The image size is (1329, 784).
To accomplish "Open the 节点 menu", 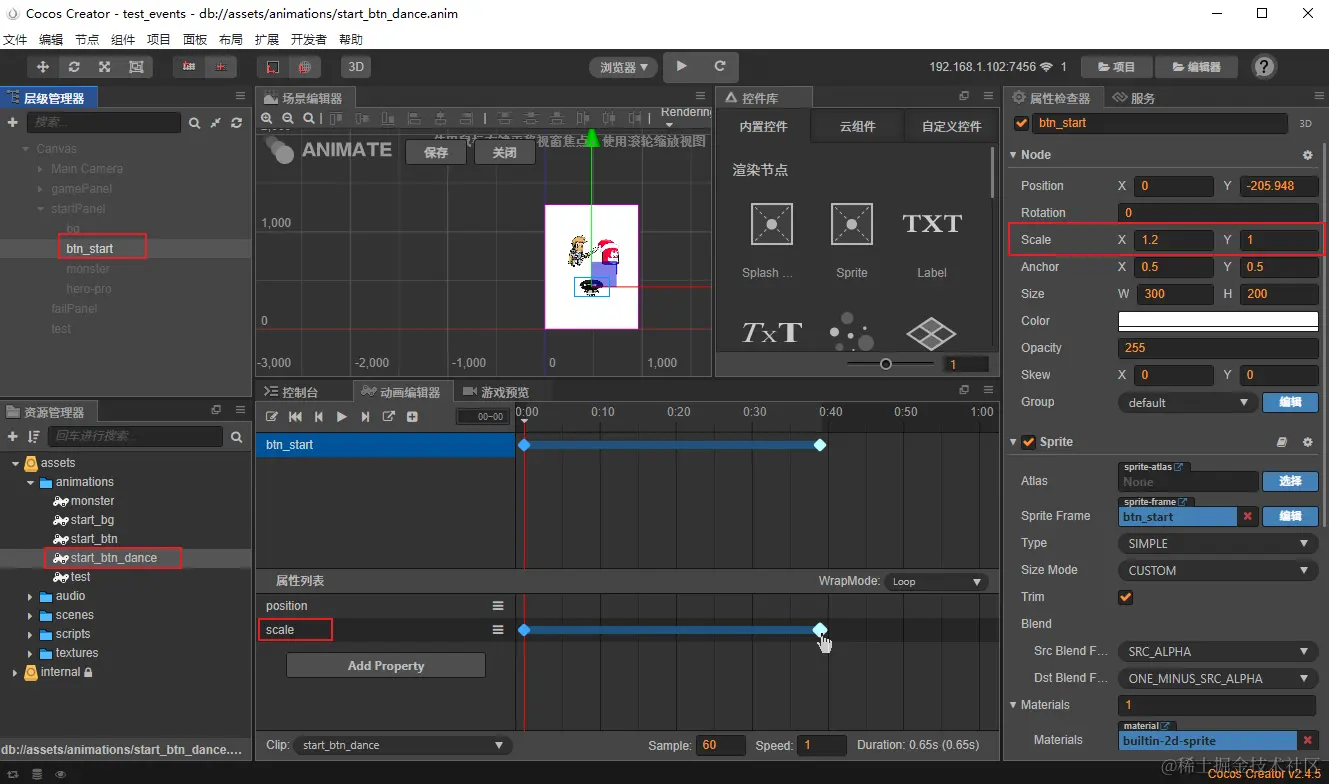I will pos(87,39).
